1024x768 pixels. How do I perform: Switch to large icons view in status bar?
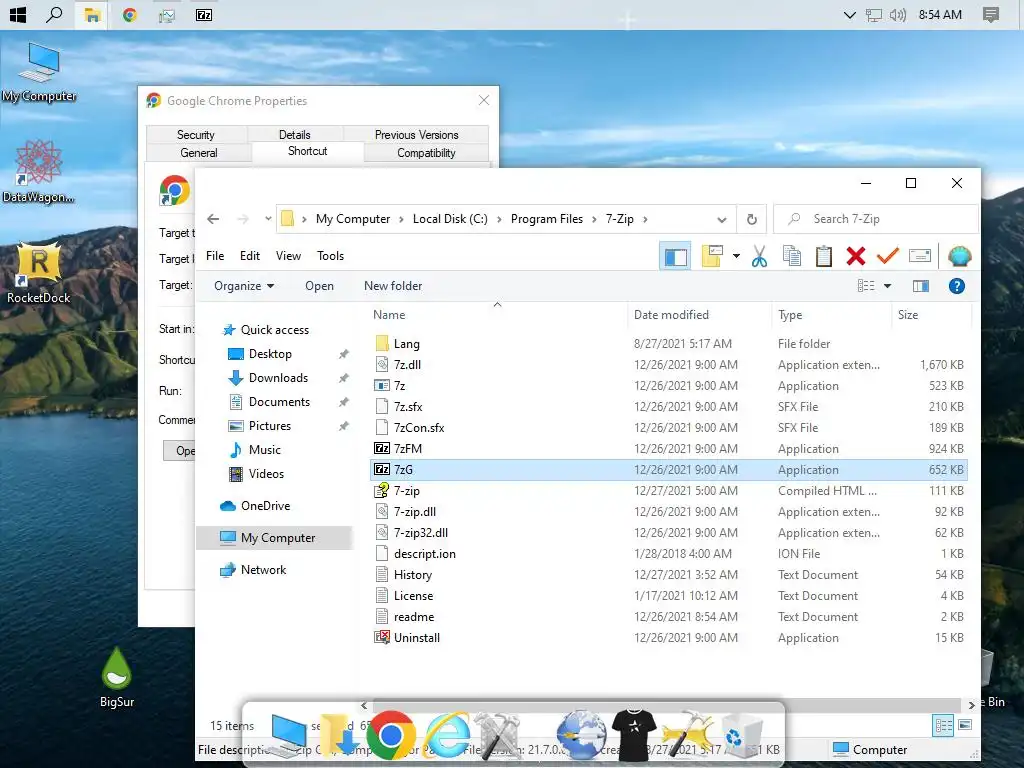(965, 725)
